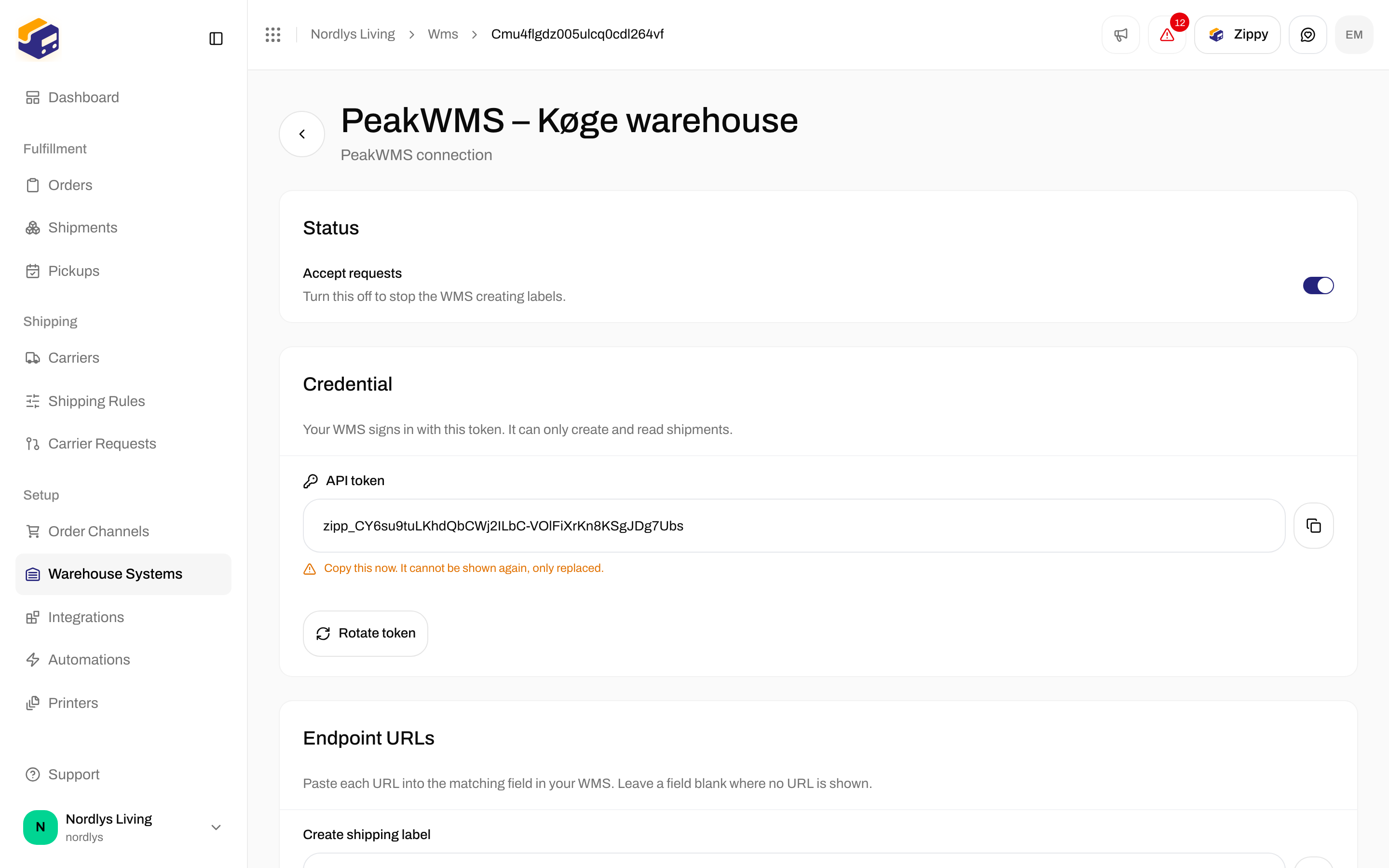Viewport: 1389px width, 868px height.
Task: Click the Setup section label
Action: (x=41, y=495)
